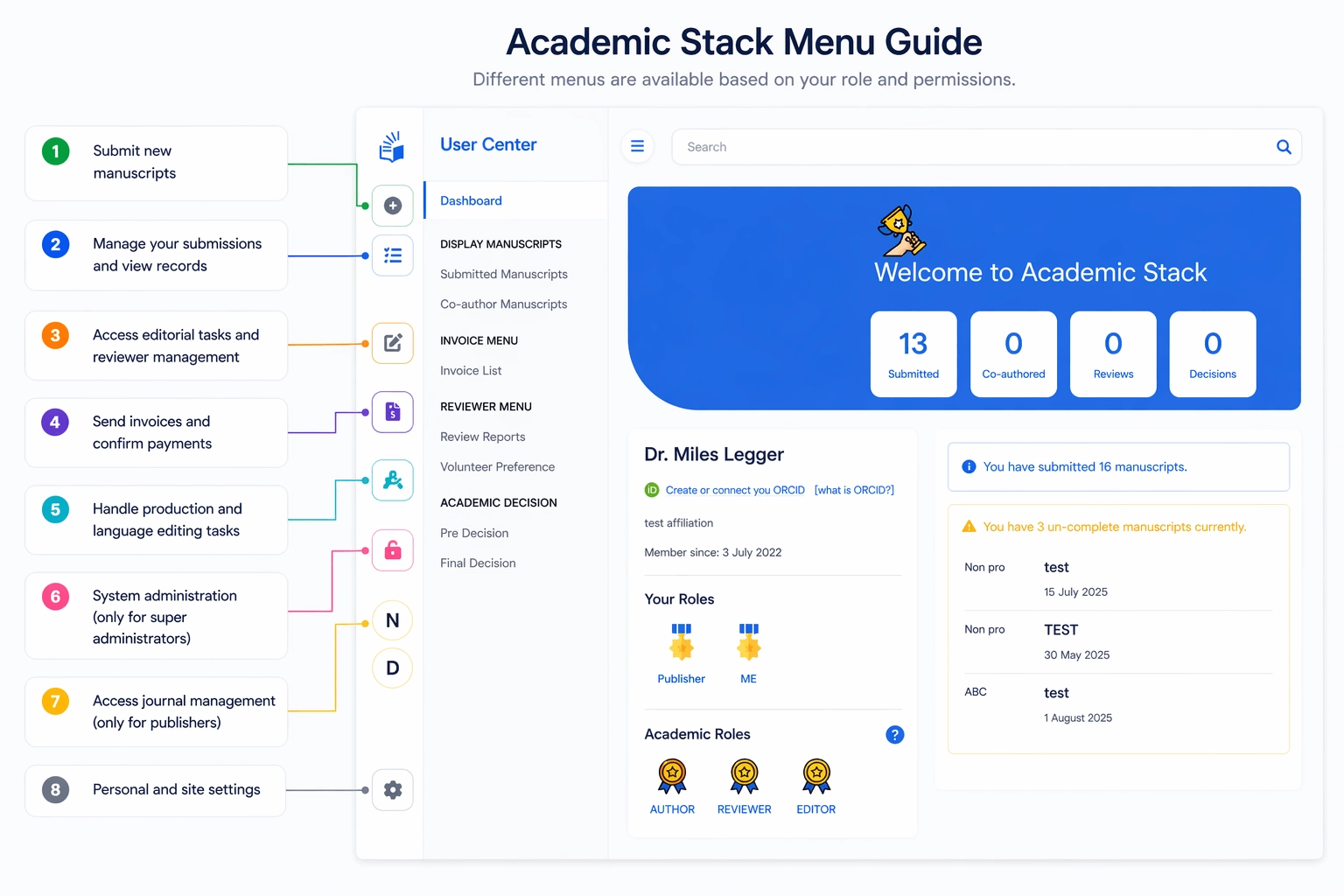Viewport: 1344px width, 896px height.
Task: Open the production editing sidebar icon
Action: 393,480
